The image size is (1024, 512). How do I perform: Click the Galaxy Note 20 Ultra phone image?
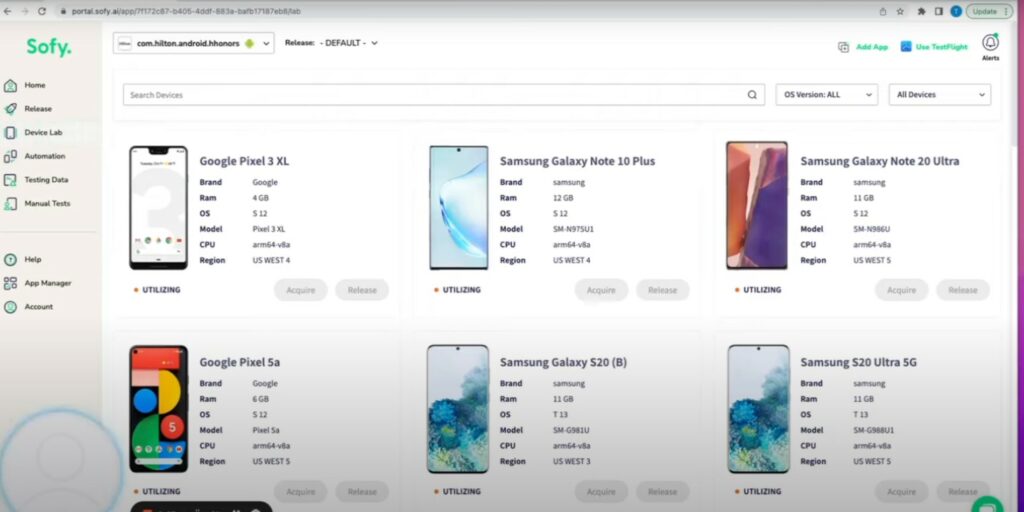tap(757, 206)
